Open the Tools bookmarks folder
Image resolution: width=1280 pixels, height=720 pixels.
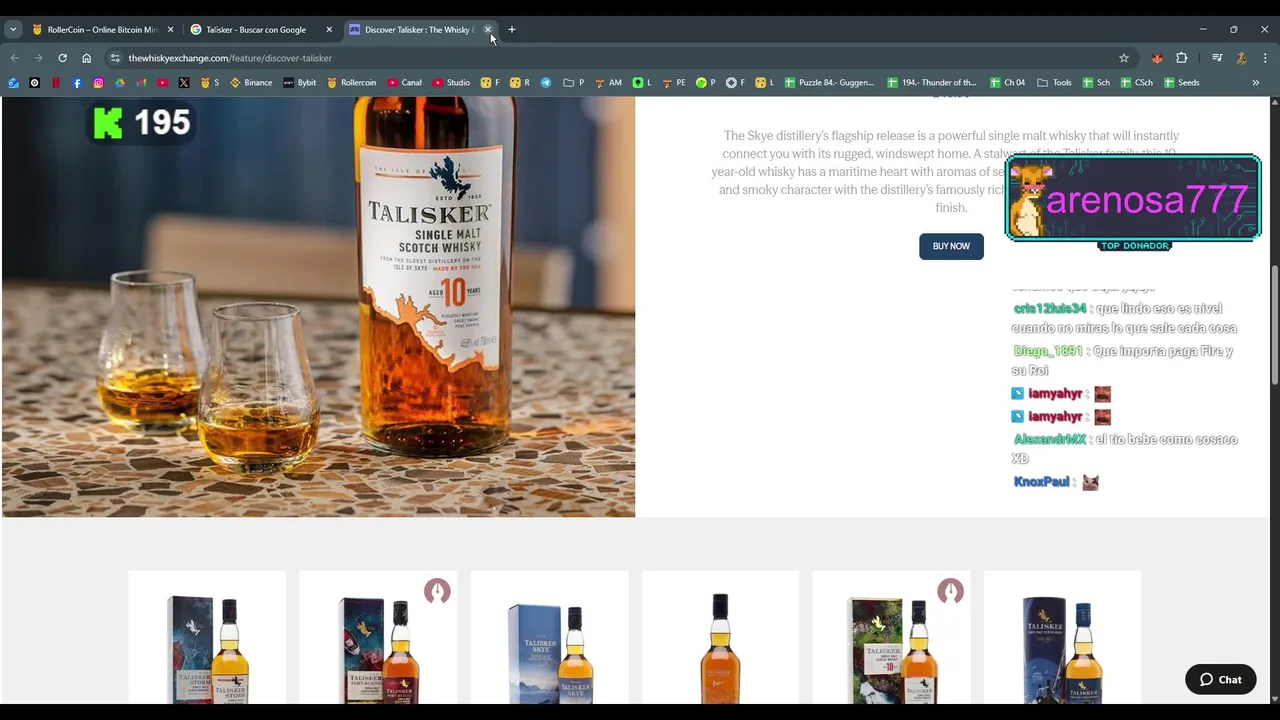point(1055,83)
